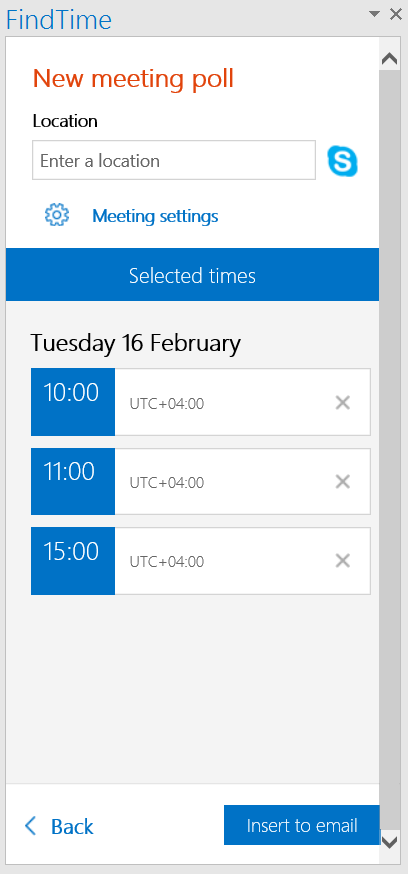Select the 11:00 blue time block
Screen dimensions: 408x874
coord(73,481)
